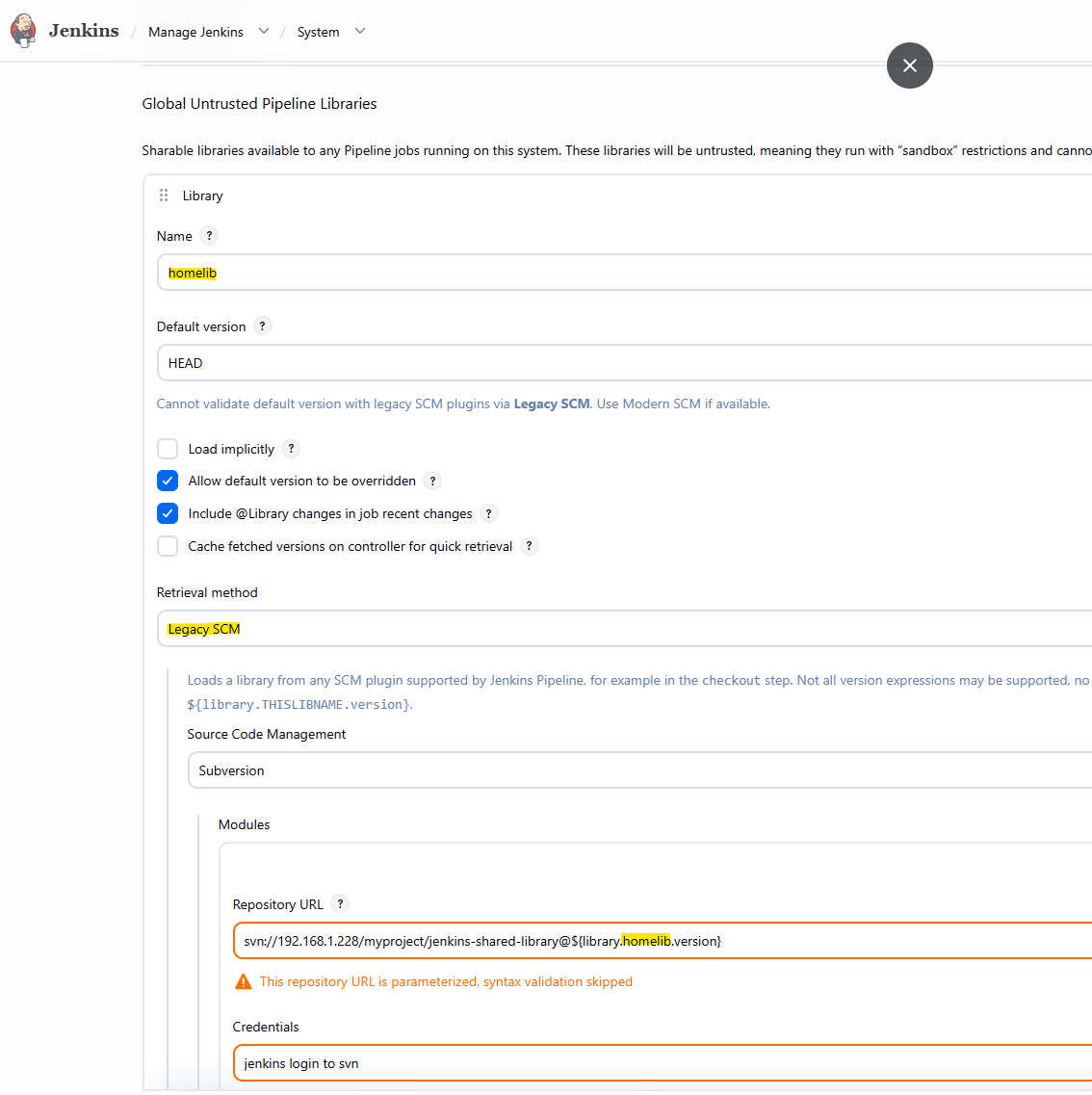This screenshot has height=1095, width=1092.
Task: Click the Global Untrusted Pipeline Libraries heading
Action: (x=259, y=104)
